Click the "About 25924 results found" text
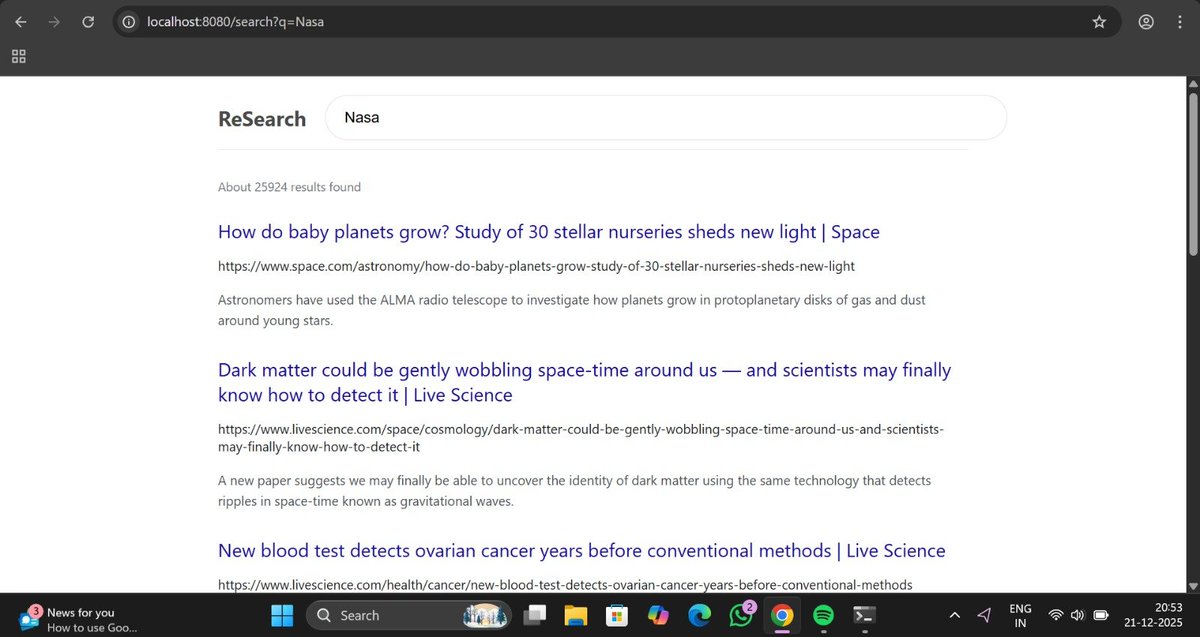Image resolution: width=1200 pixels, height=637 pixels. pos(289,187)
